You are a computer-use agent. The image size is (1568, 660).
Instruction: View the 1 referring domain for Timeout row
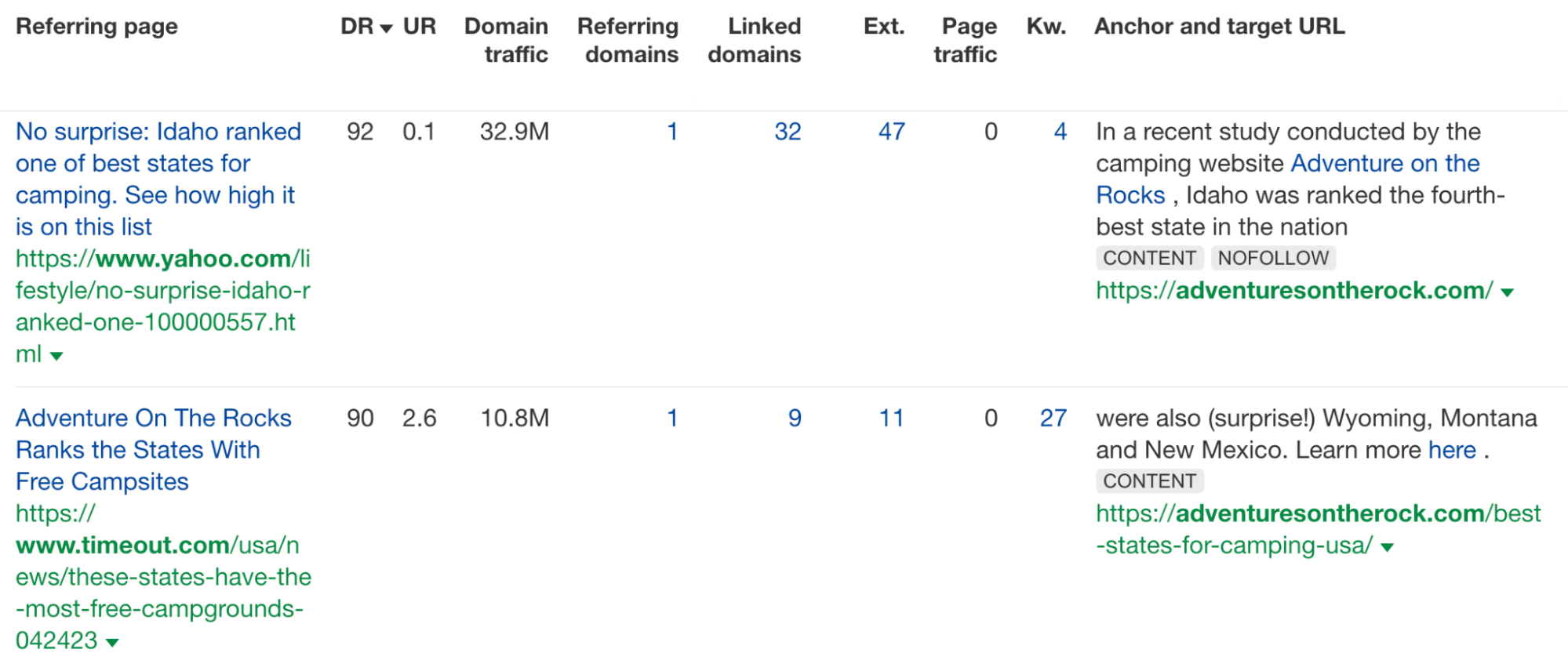(x=671, y=419)
